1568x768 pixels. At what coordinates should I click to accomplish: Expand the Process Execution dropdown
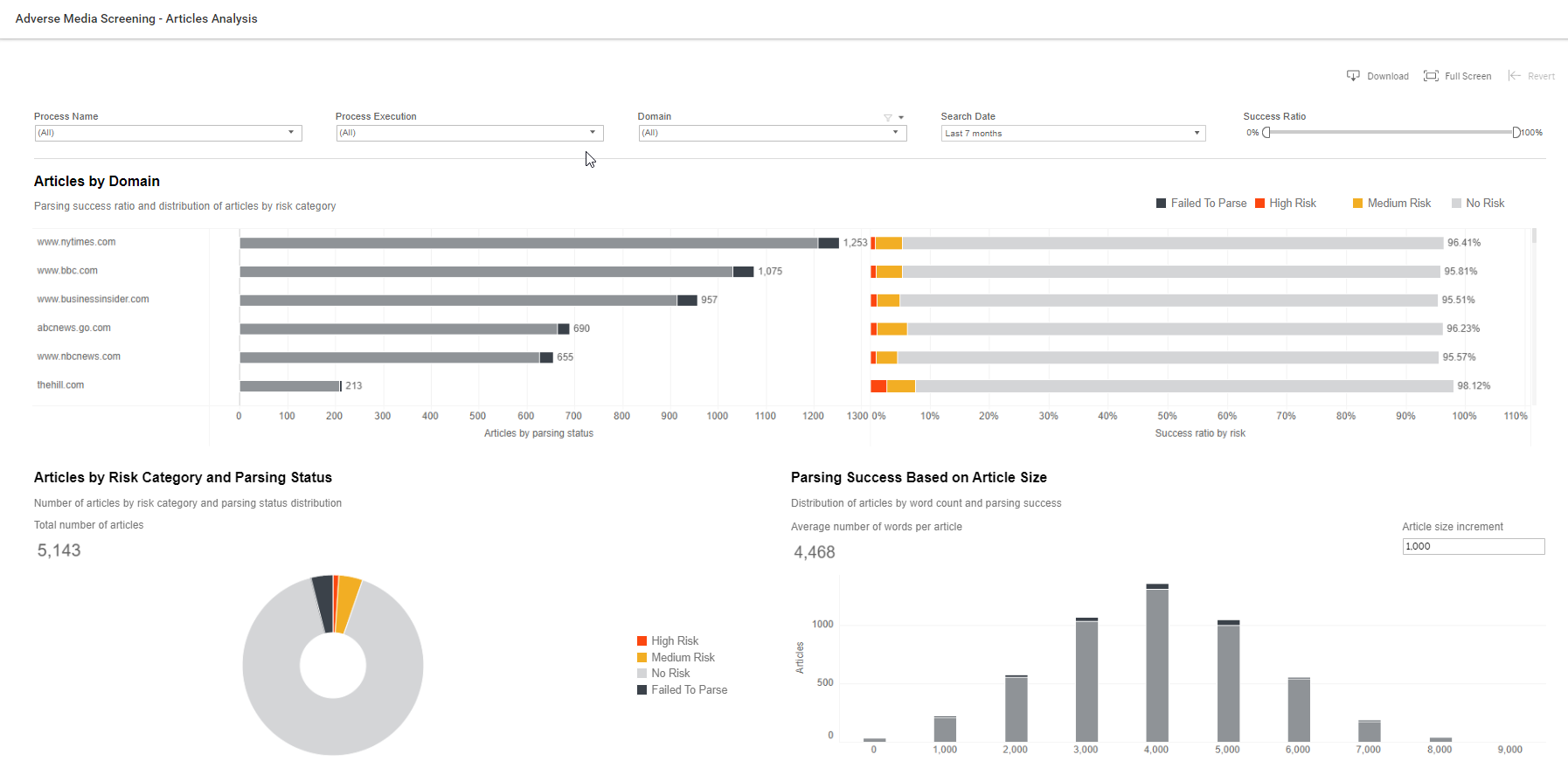click(469, 133)
